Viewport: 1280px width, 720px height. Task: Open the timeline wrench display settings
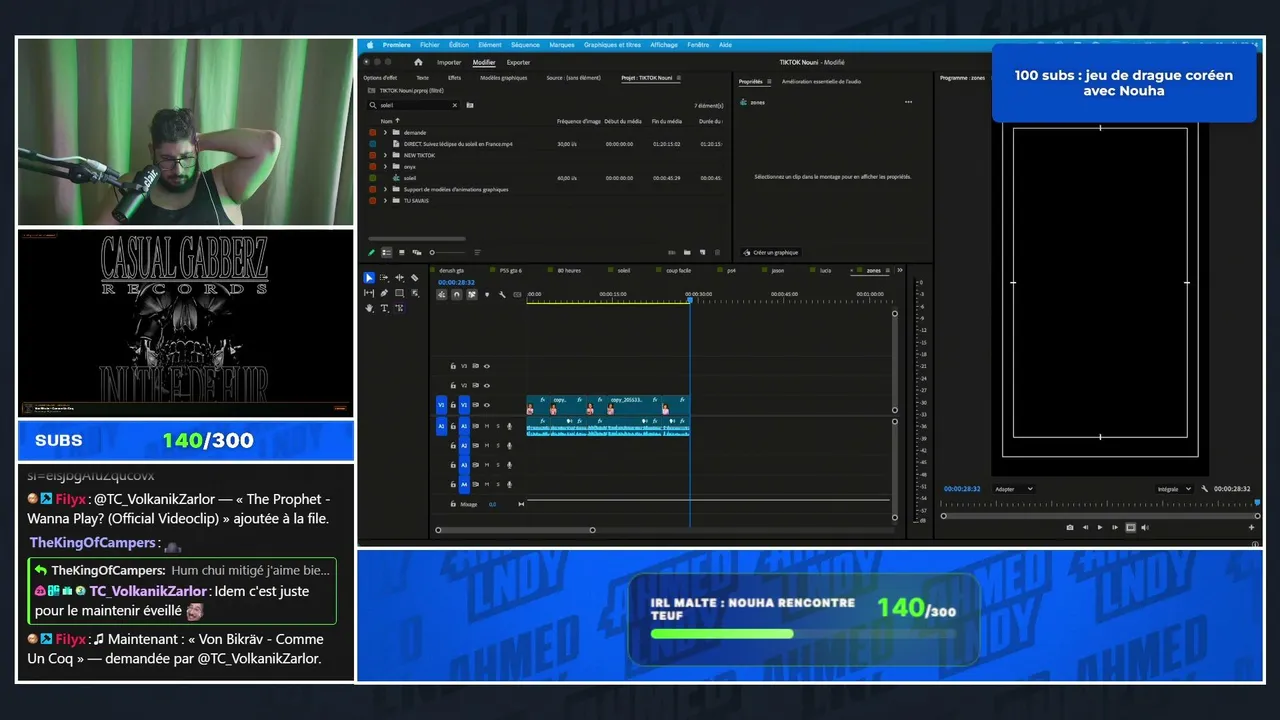[x=502, y=294]
